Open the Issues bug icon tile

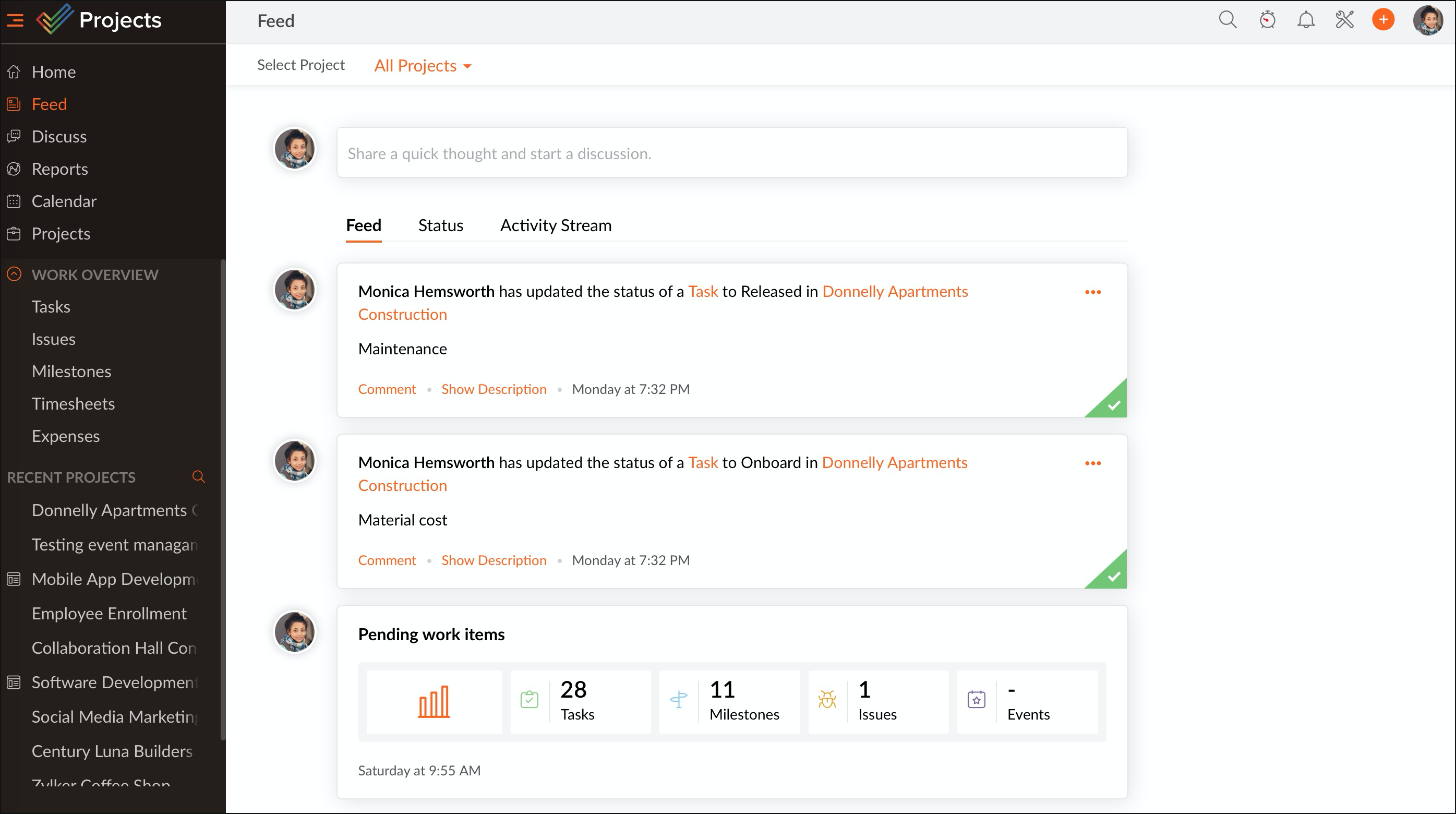pos(827,700)
